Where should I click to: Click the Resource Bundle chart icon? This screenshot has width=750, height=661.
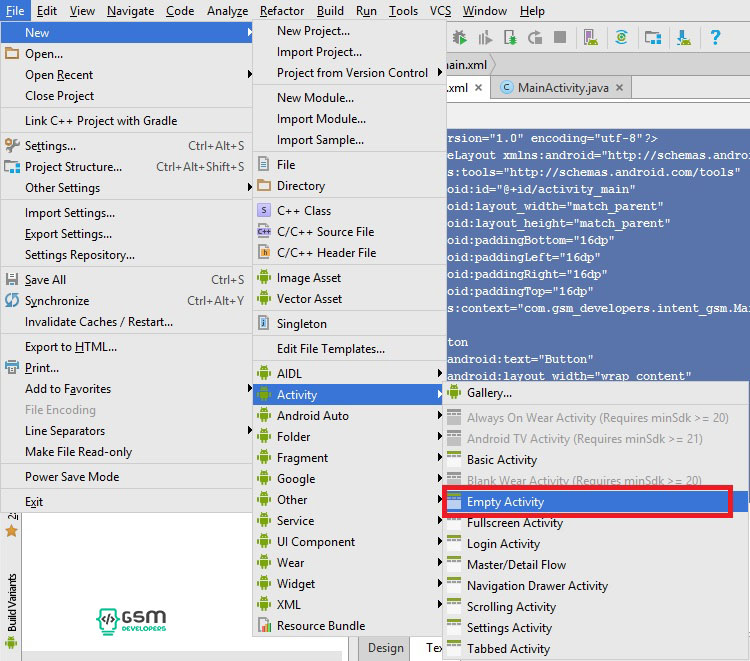pos(264,625)
